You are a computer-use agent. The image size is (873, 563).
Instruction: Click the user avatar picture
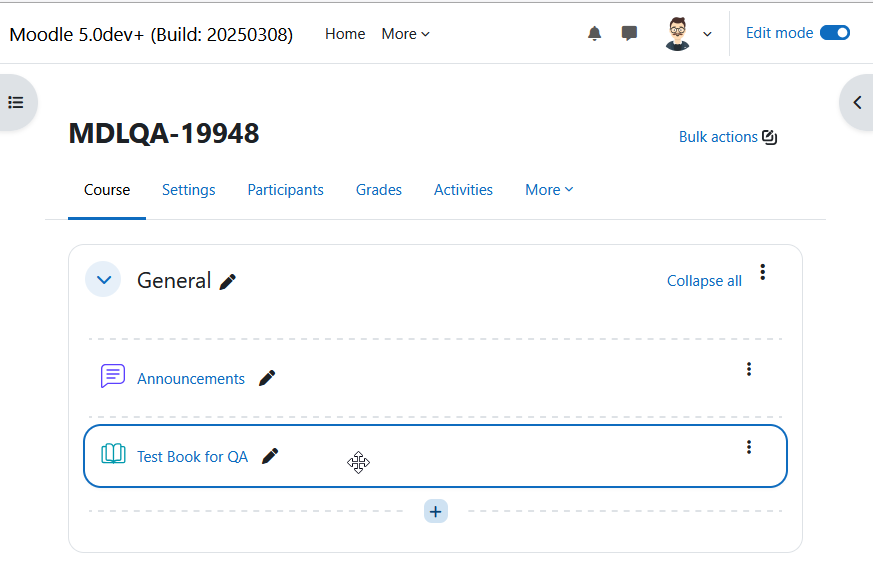point(677,34)
